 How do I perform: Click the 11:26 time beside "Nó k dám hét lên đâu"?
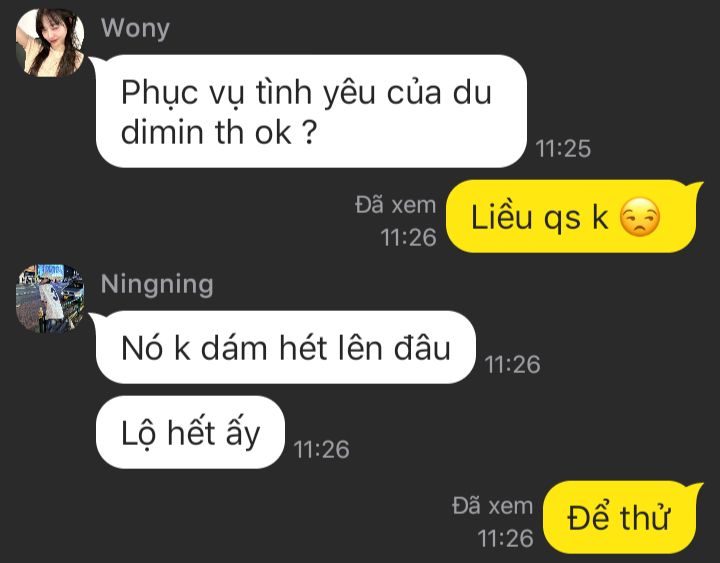(512, 365)
